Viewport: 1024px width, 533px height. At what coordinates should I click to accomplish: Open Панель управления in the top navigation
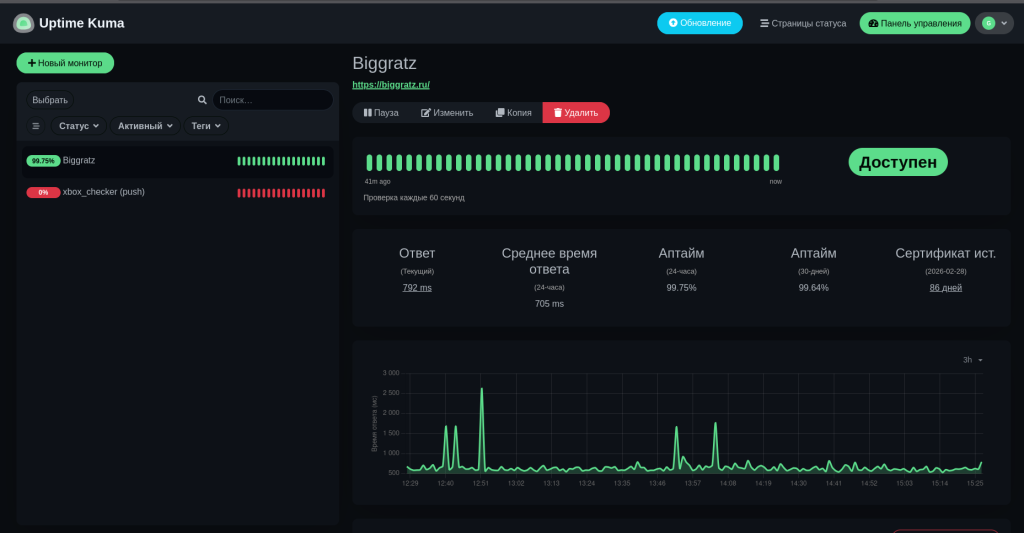click(x=915, y=23)
